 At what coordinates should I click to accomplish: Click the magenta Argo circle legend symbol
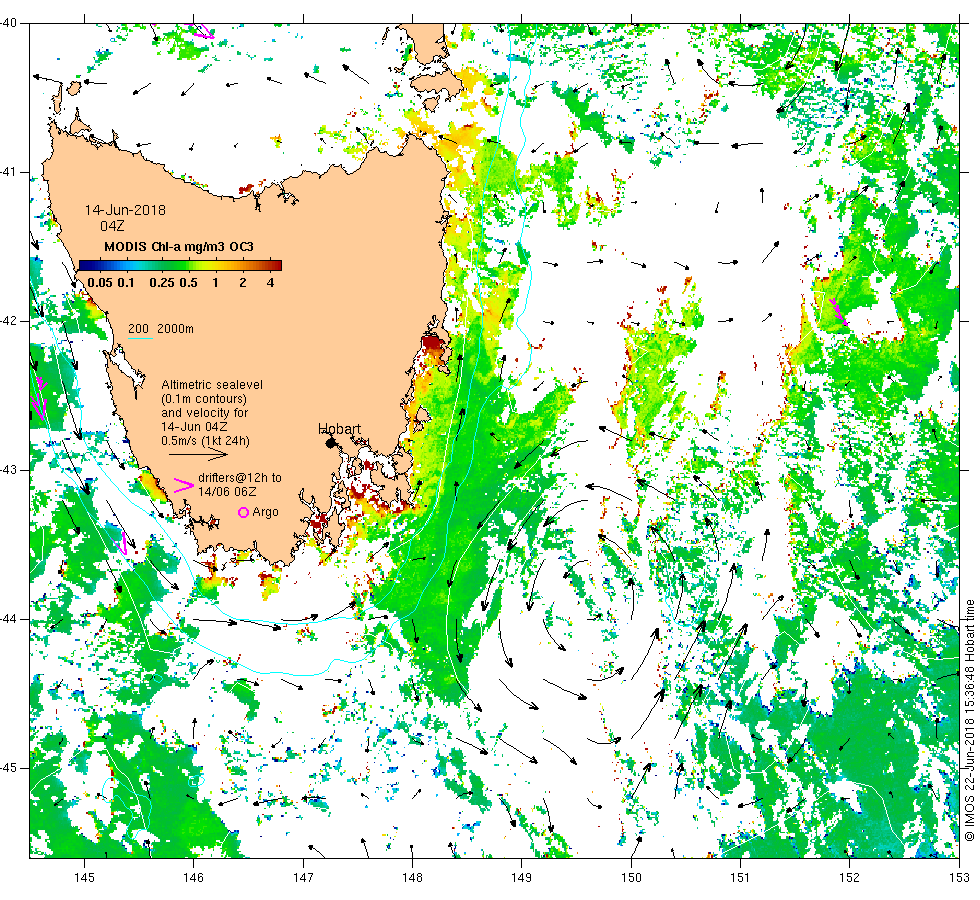pyautogui.click(x=244, y=512)
